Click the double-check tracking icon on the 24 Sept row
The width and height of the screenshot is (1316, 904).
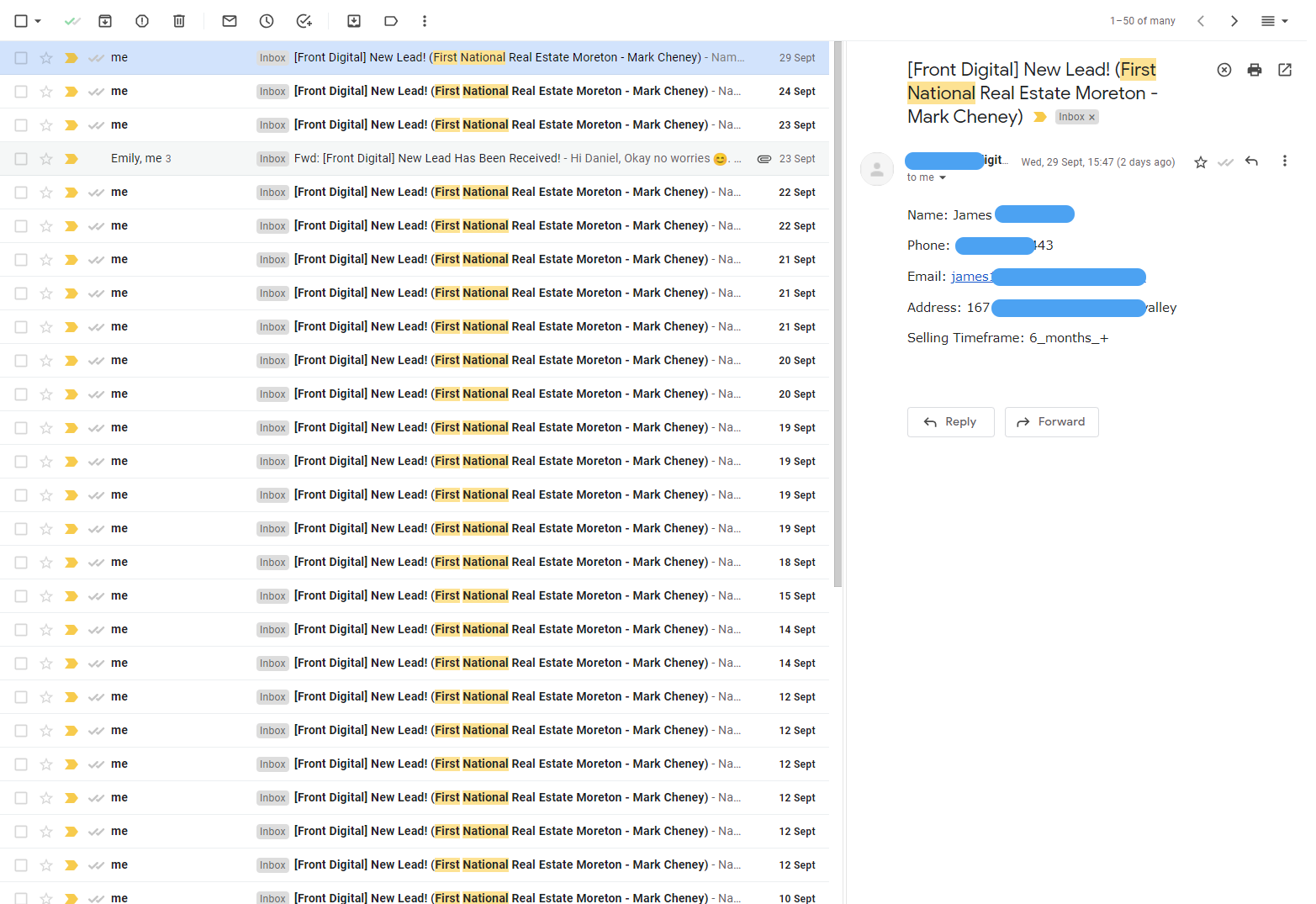97,92
